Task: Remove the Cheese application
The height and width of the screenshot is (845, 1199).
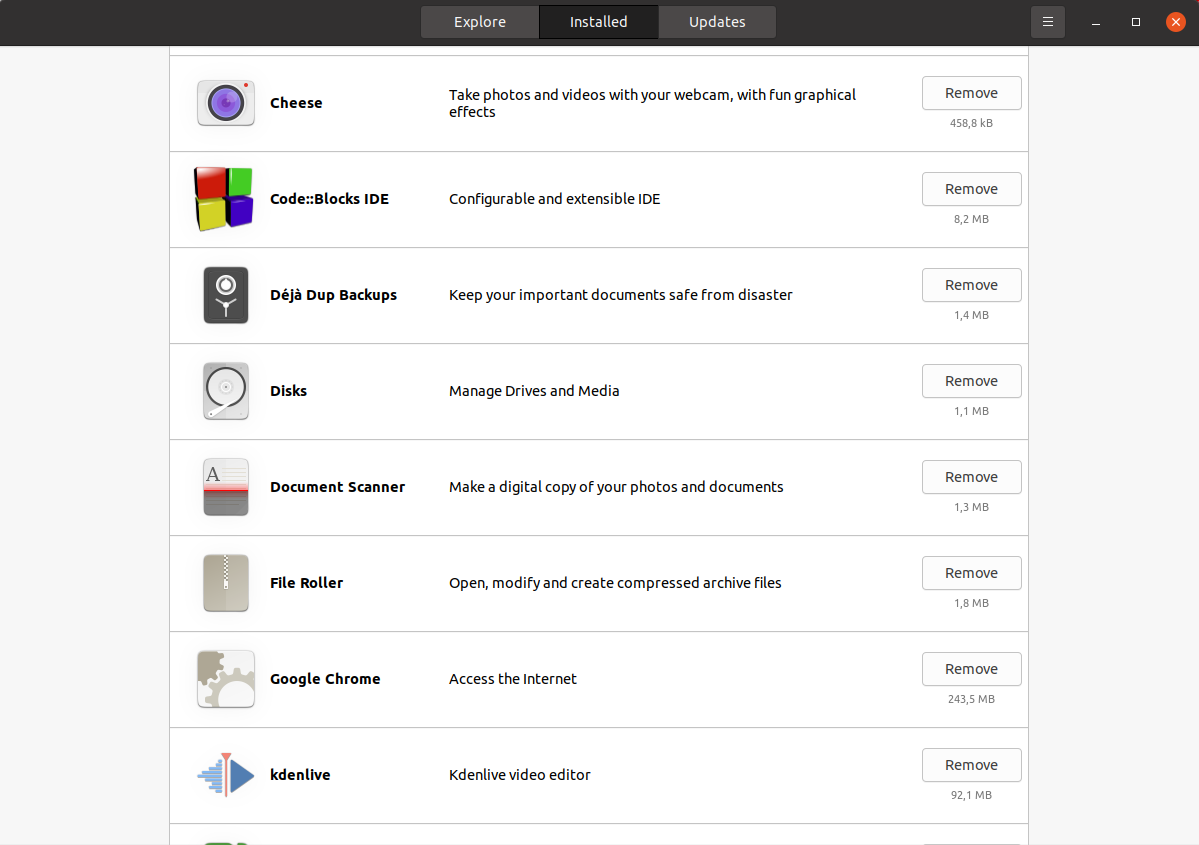Action: [971, 93]
